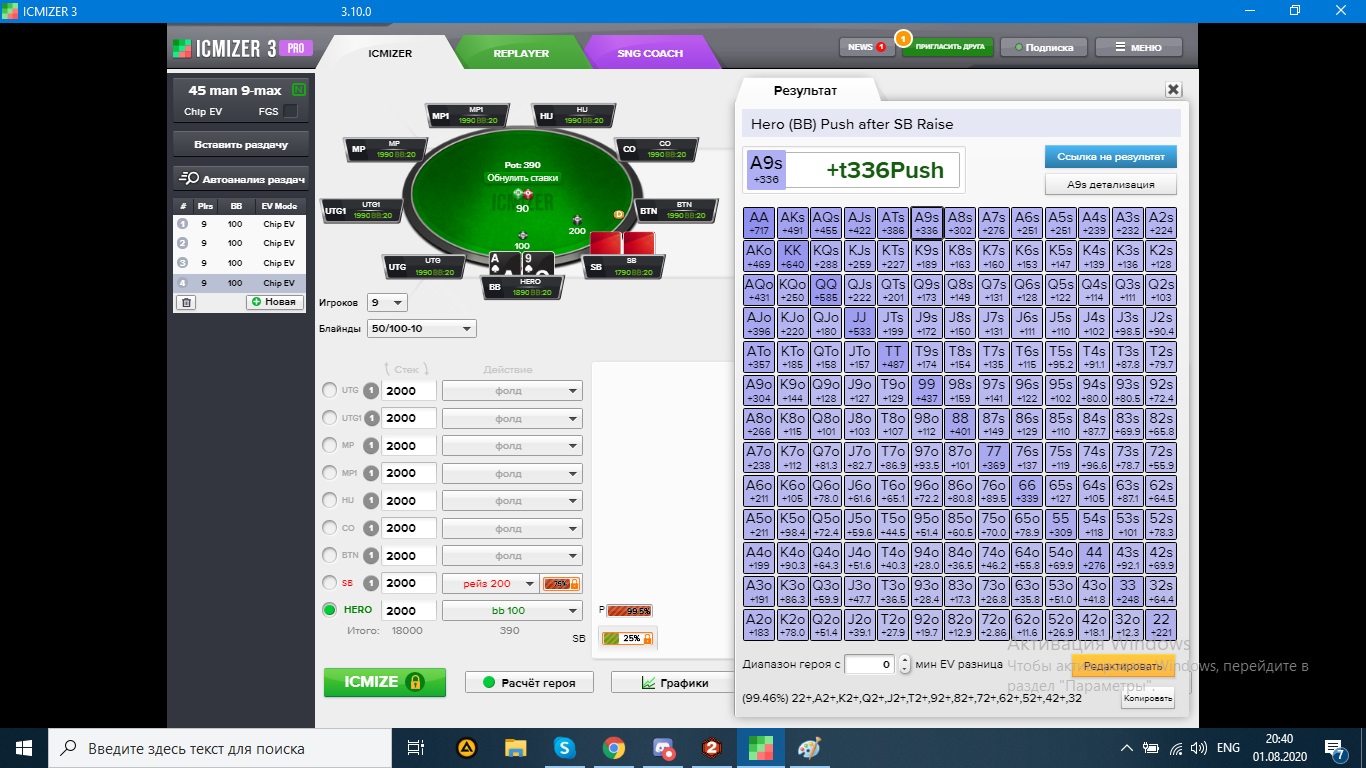Open the Игроков player count dropdown

(x=387, y=303)
